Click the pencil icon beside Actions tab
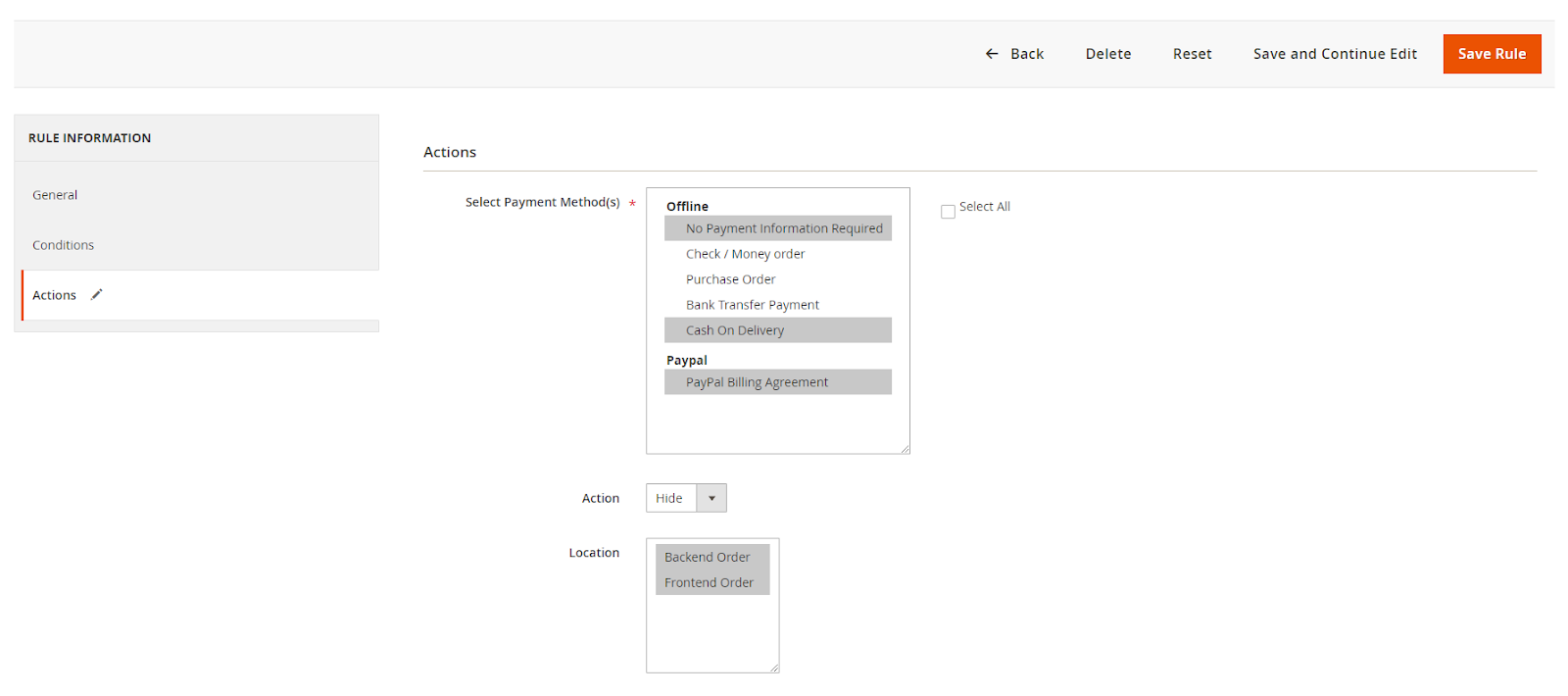This screenshot has width=1568, height=696. tap(96, 295)
